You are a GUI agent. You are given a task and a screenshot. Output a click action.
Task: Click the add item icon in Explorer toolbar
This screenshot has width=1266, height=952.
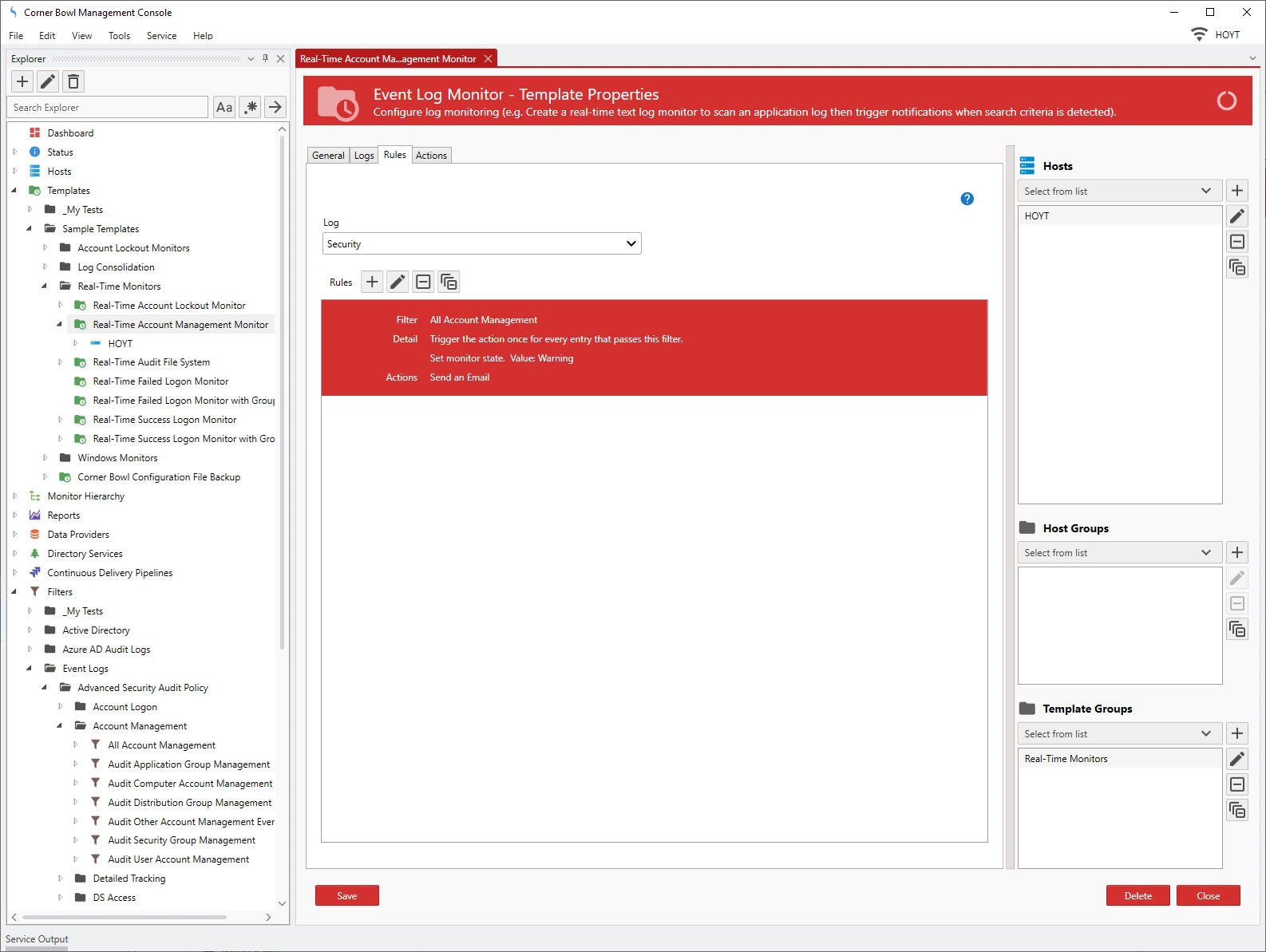pyautogui.click(x=22, y=81)
